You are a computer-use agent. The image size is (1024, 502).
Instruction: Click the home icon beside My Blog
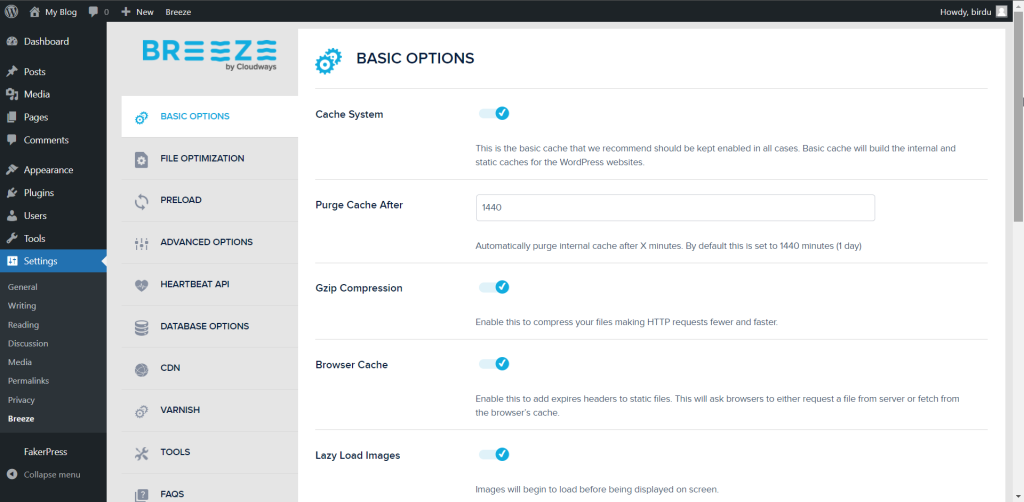pyautogui.click(x=35, y=11)
